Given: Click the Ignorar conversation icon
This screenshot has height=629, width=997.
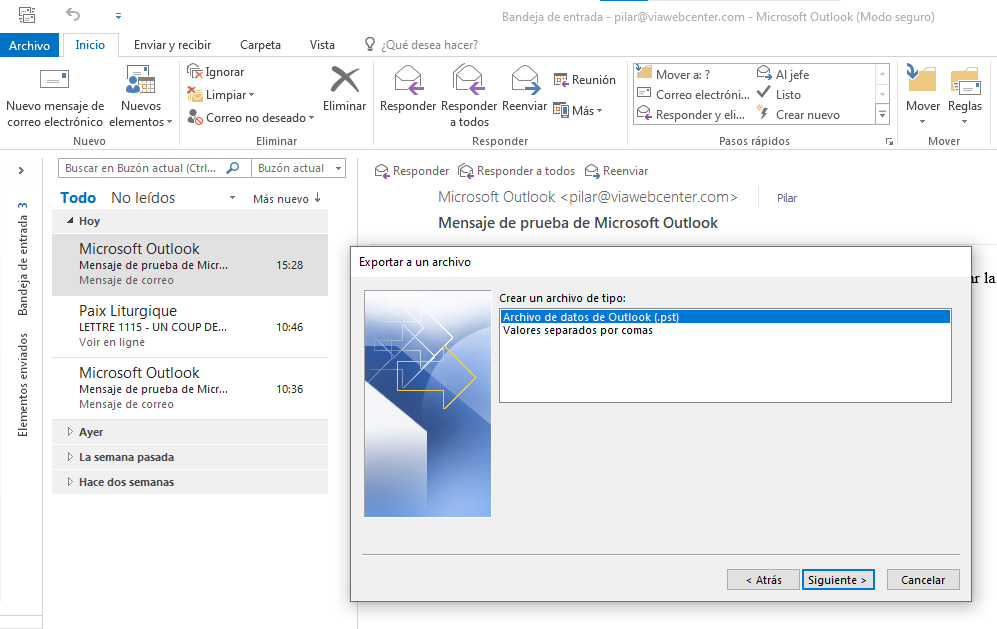Looking at the screenshot, I should 195,71.
